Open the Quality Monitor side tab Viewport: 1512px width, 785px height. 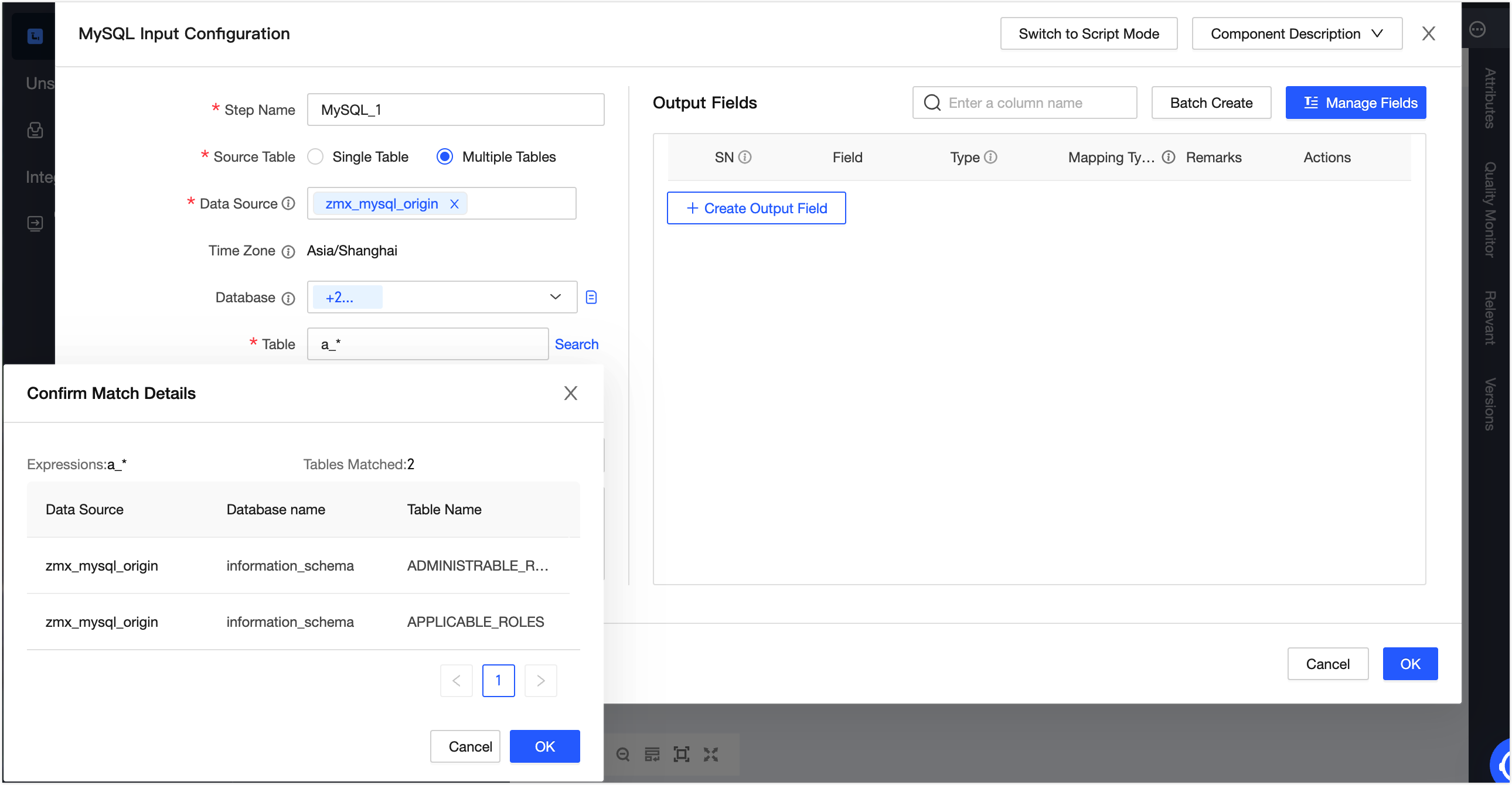click(x=1490, y=210)
